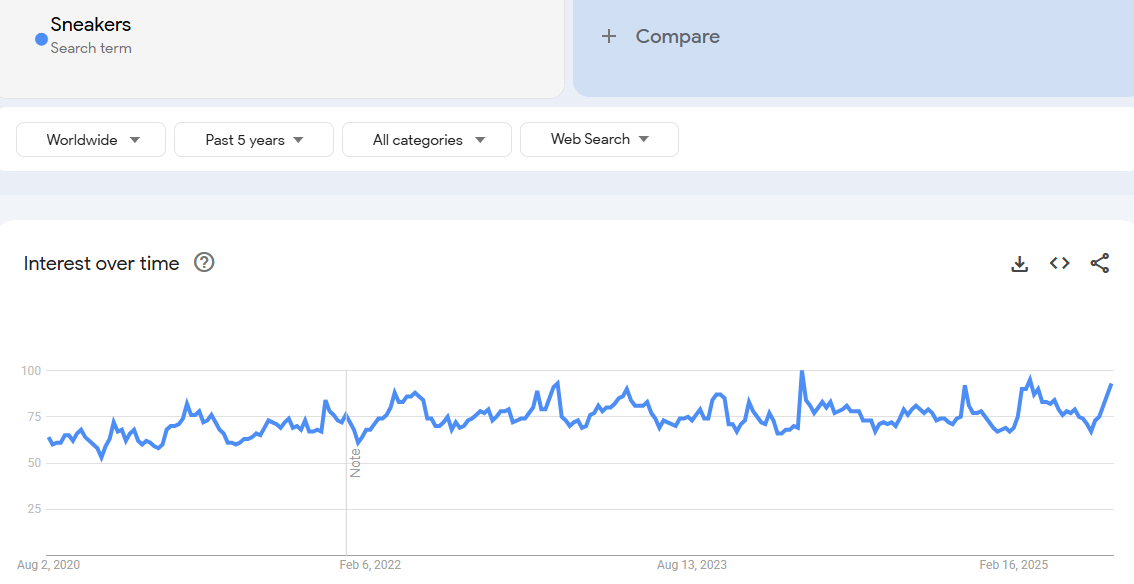Click the Feb 6, 2022 axis label

(x=370, y=565)
